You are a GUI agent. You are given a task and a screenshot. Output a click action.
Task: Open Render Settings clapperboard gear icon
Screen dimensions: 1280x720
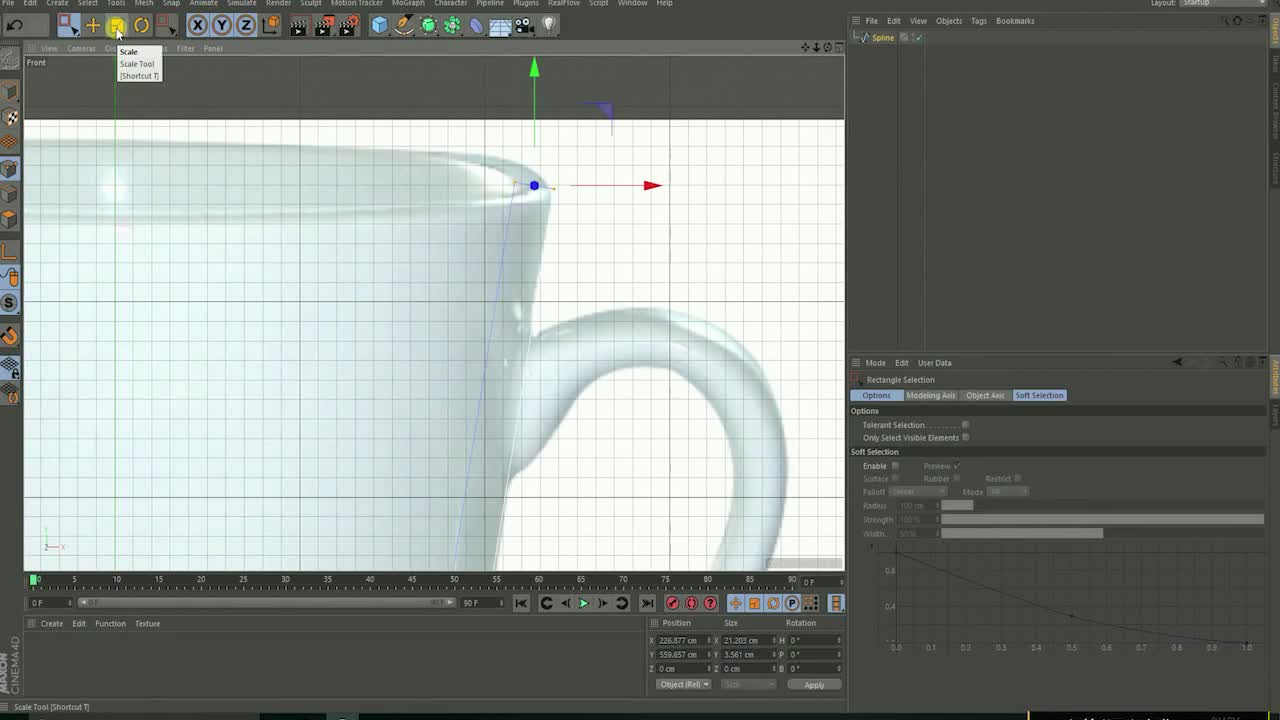tap(348, 25)
